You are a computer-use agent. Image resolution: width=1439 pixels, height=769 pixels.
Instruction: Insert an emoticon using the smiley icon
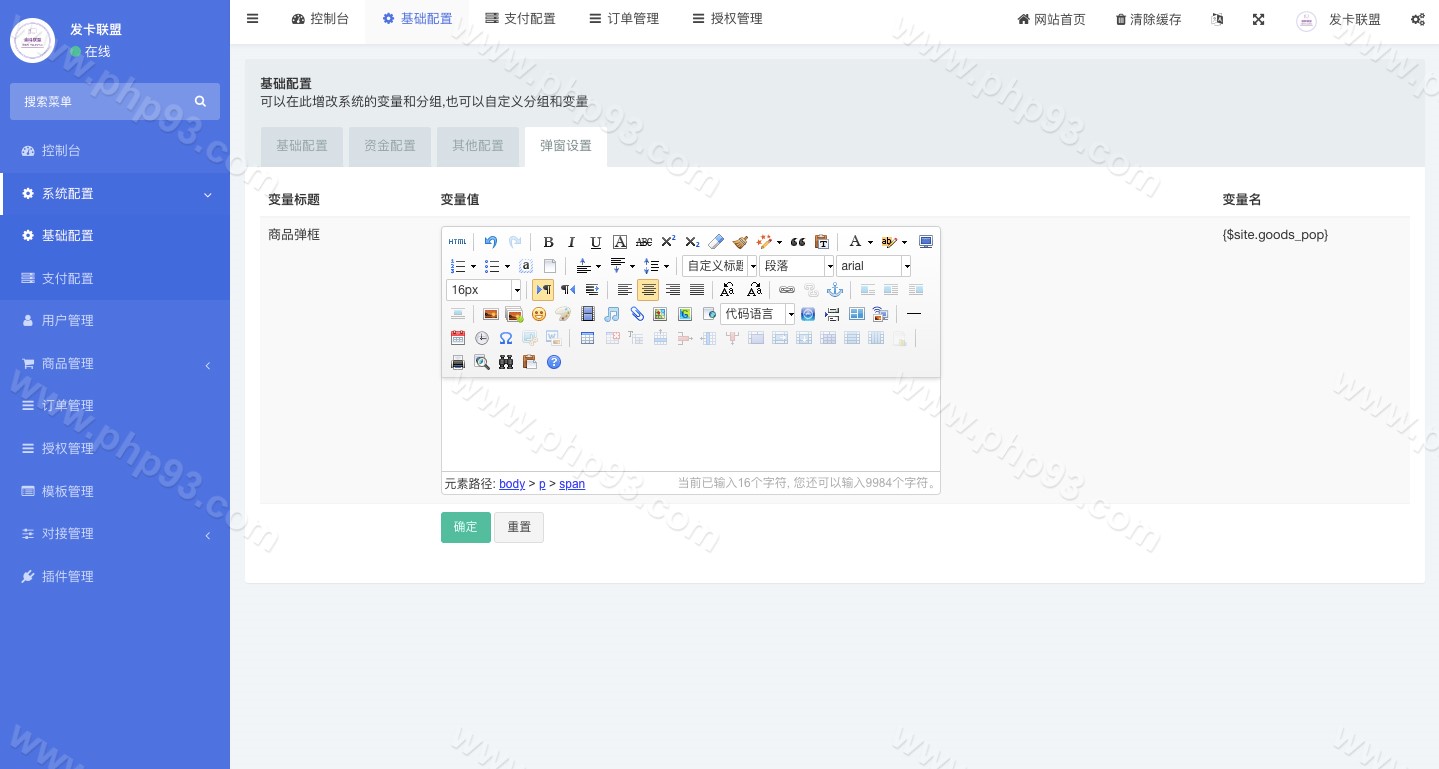coord(539,314)
